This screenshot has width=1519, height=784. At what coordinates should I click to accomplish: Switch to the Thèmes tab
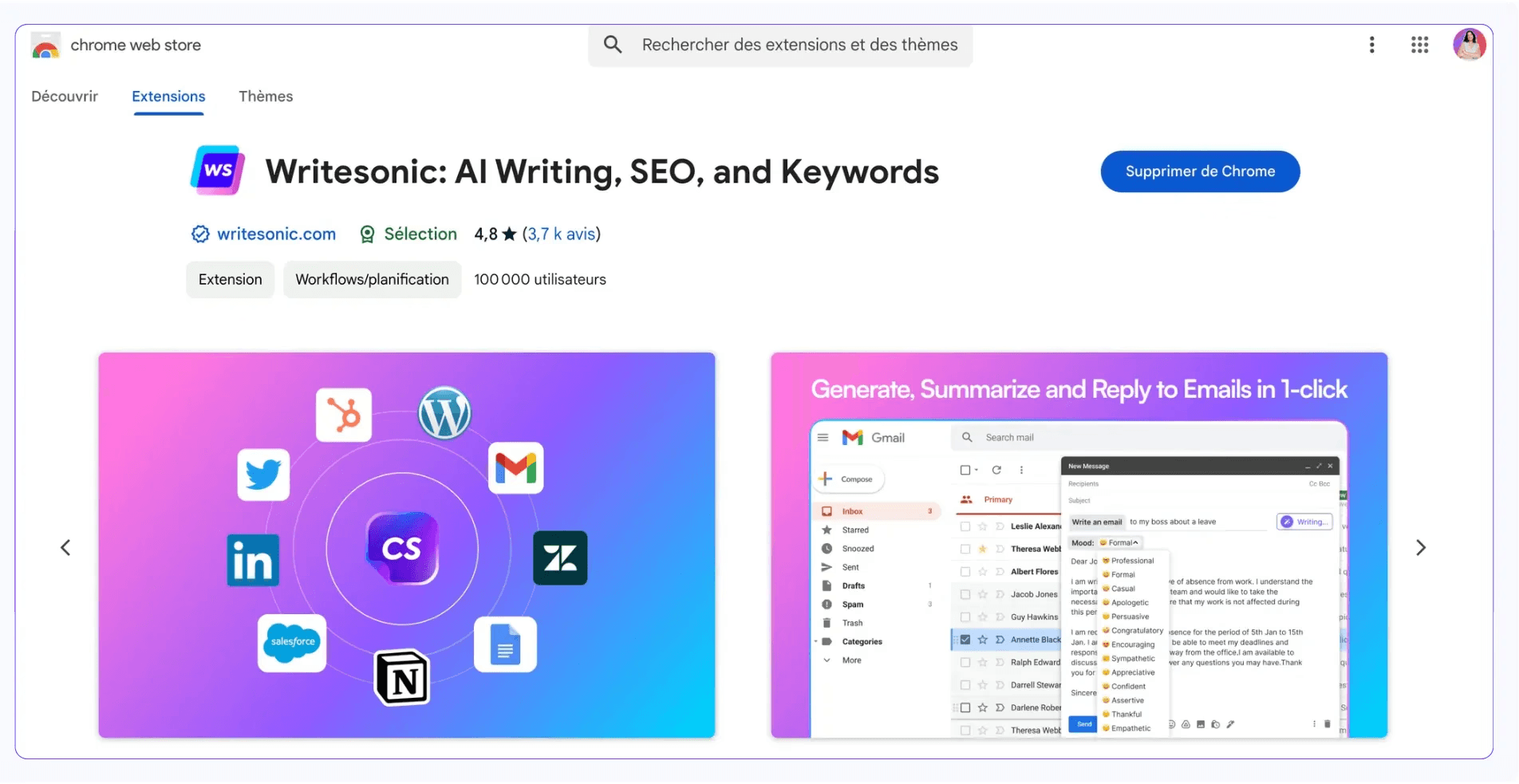coord(266,97)
